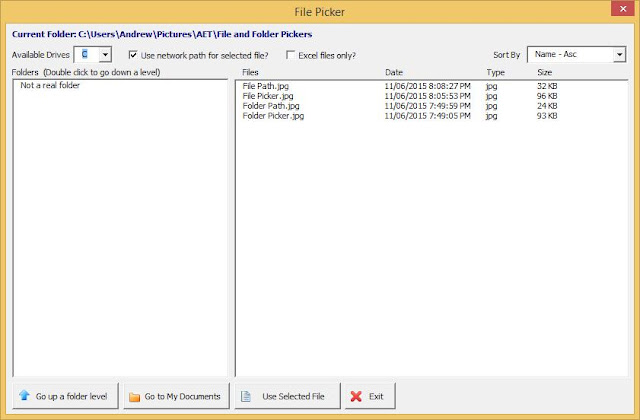Uncheck Use network path for selected file

(133, 55)
